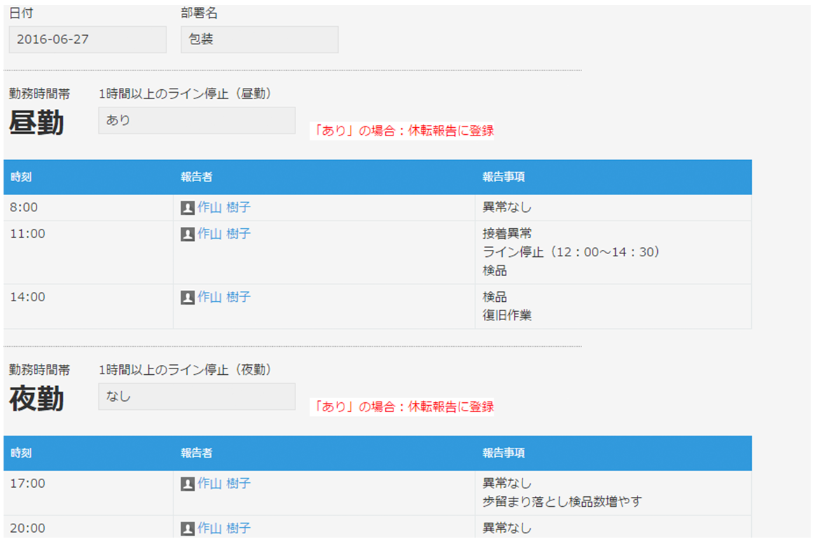Click the 日付 field showing 2016-06-27
Viewport: 813px width, 540px height.
[x=87, y=40]
